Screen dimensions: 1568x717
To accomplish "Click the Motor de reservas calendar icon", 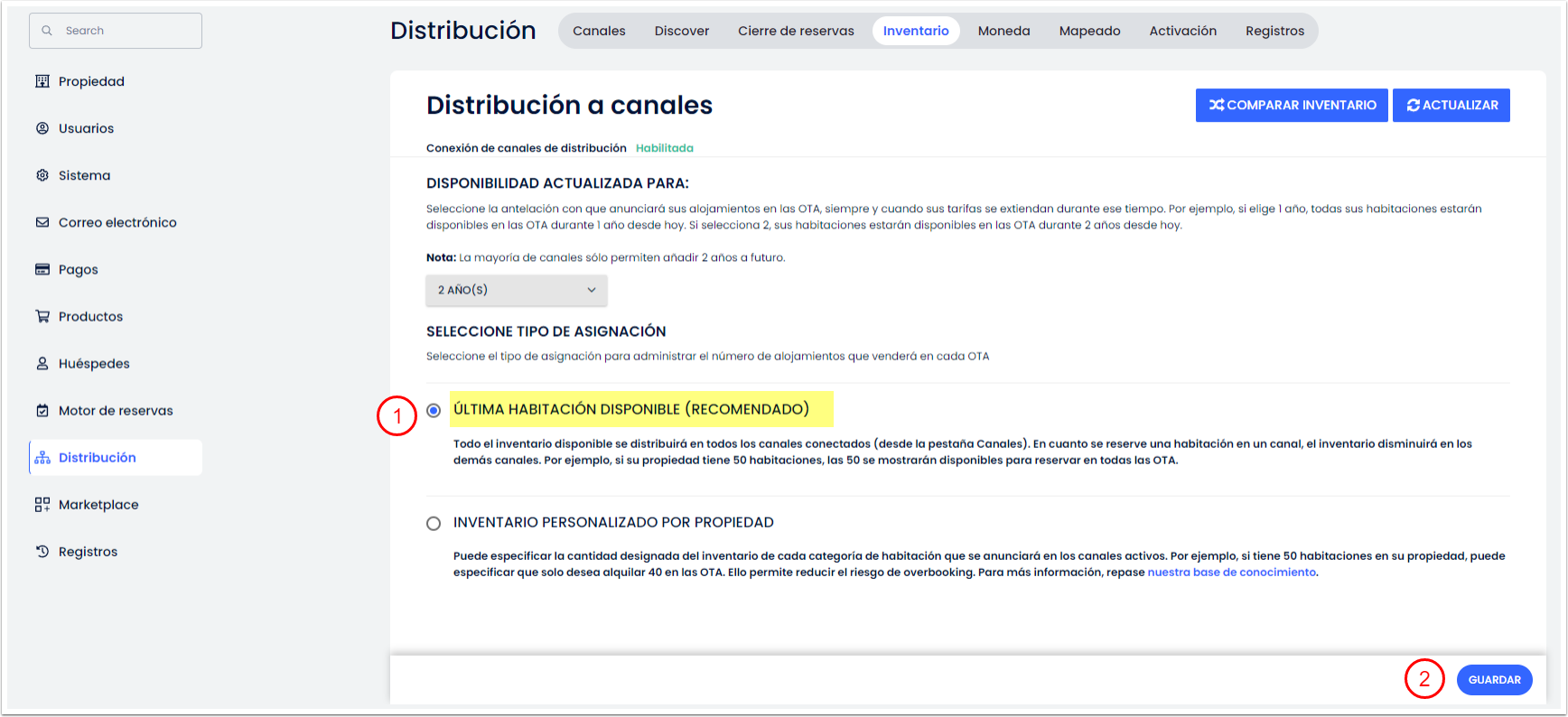I will coord(42,410).
